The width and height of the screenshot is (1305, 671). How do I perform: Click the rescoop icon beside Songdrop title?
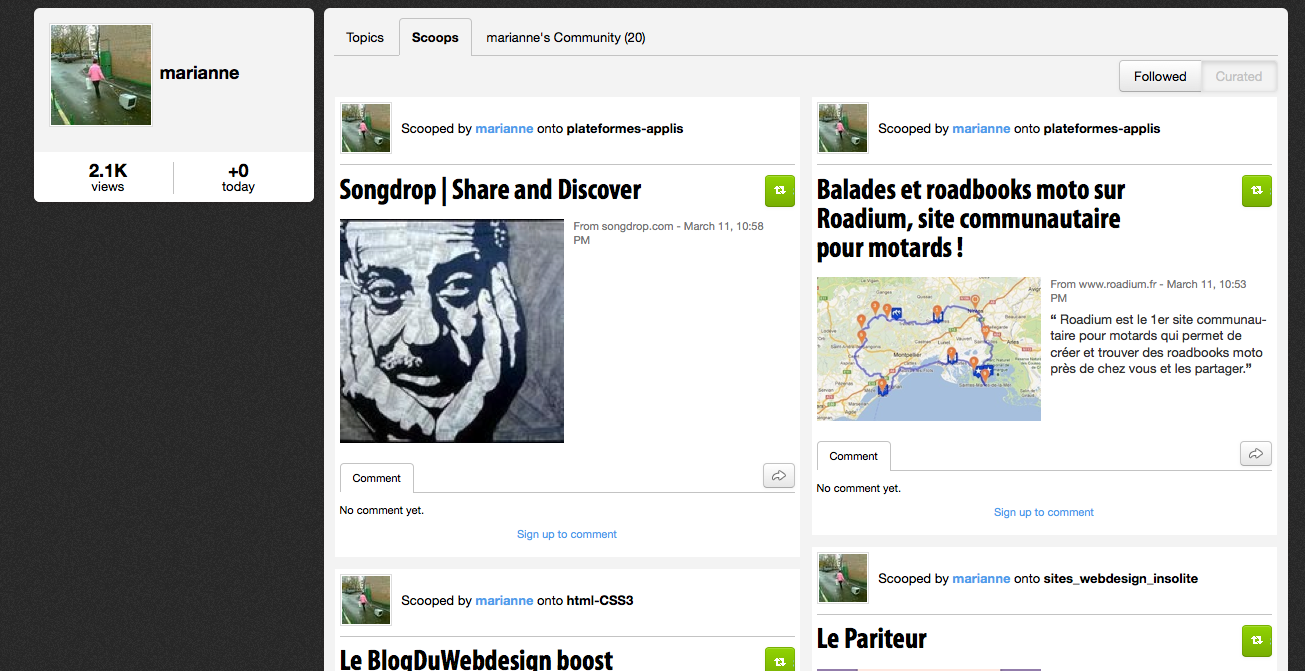click(x=780, y=191)
